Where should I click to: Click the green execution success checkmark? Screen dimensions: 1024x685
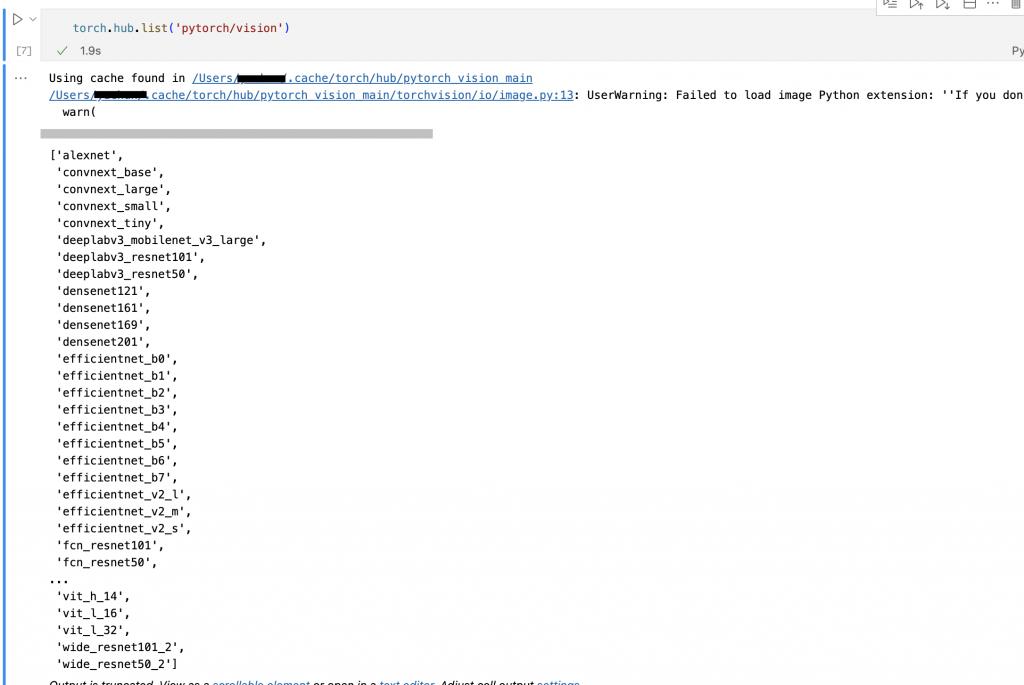(62, 50)
